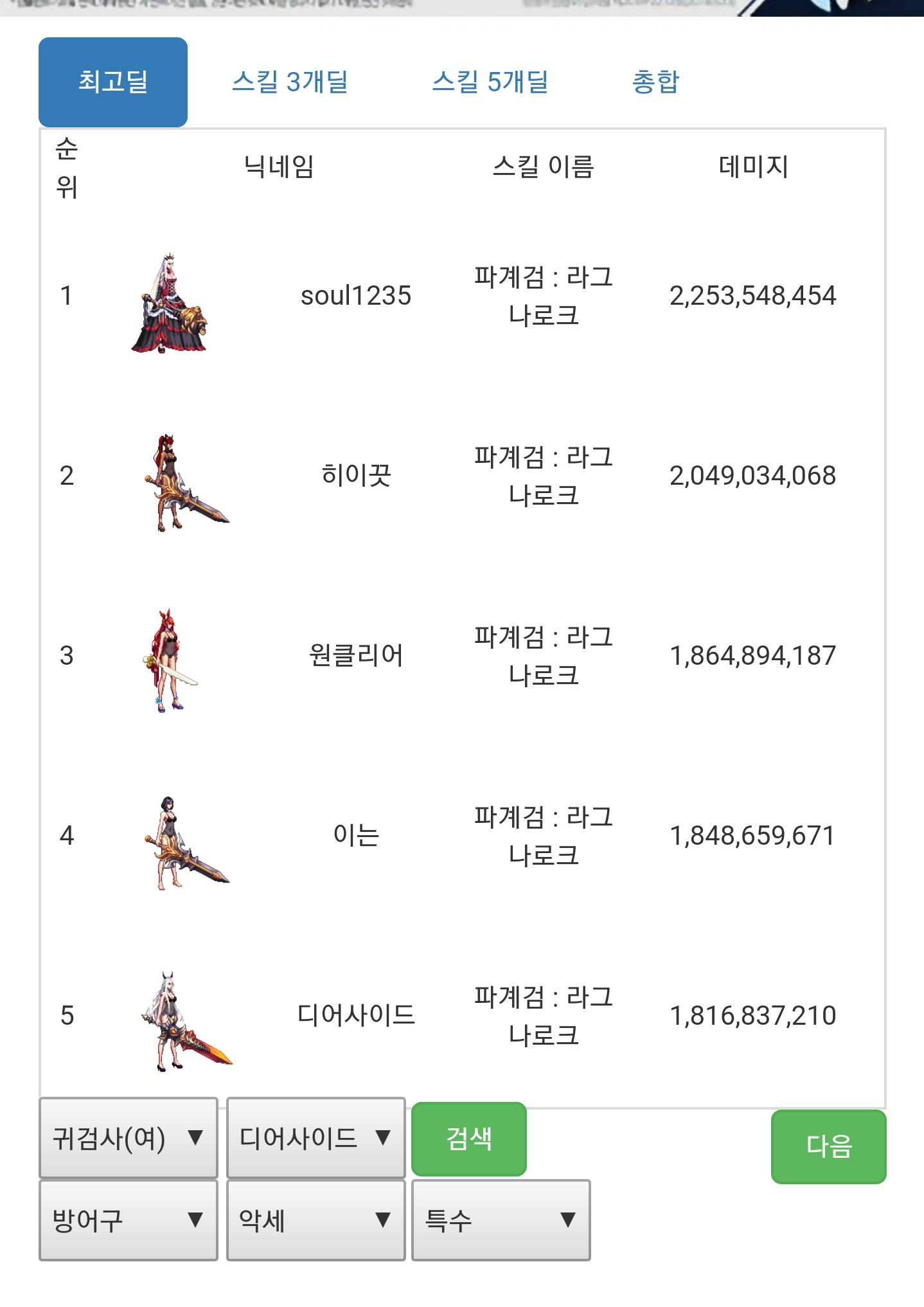Click the green 검색 button
This screenshot has height=1307, width=924.
tap(469, 1139)
